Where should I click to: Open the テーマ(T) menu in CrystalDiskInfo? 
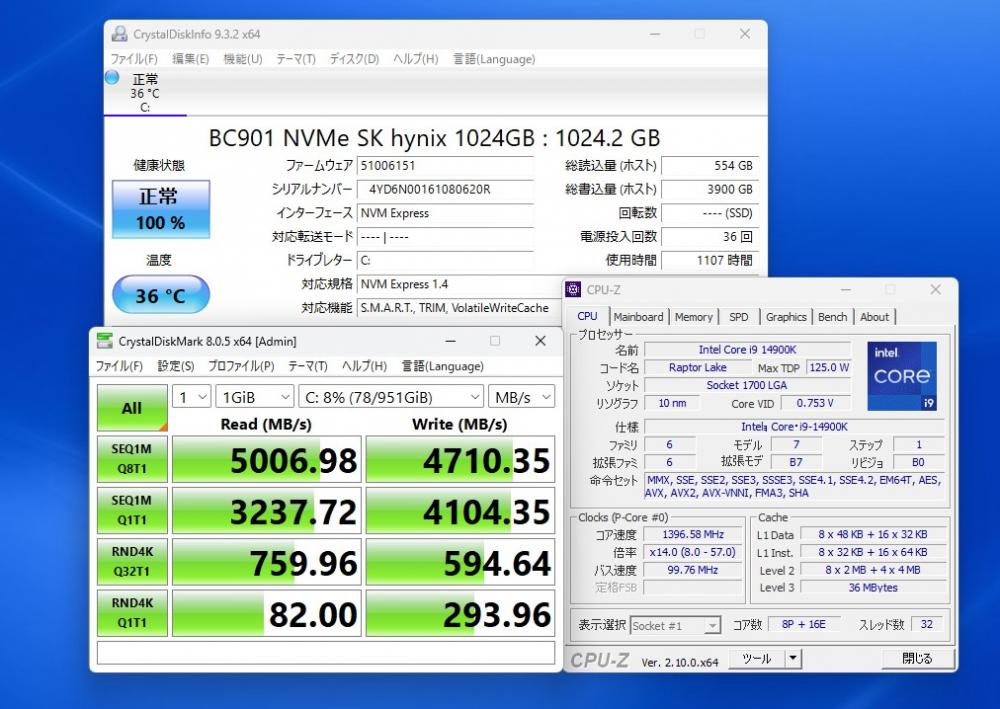click(x=296, y=59)
